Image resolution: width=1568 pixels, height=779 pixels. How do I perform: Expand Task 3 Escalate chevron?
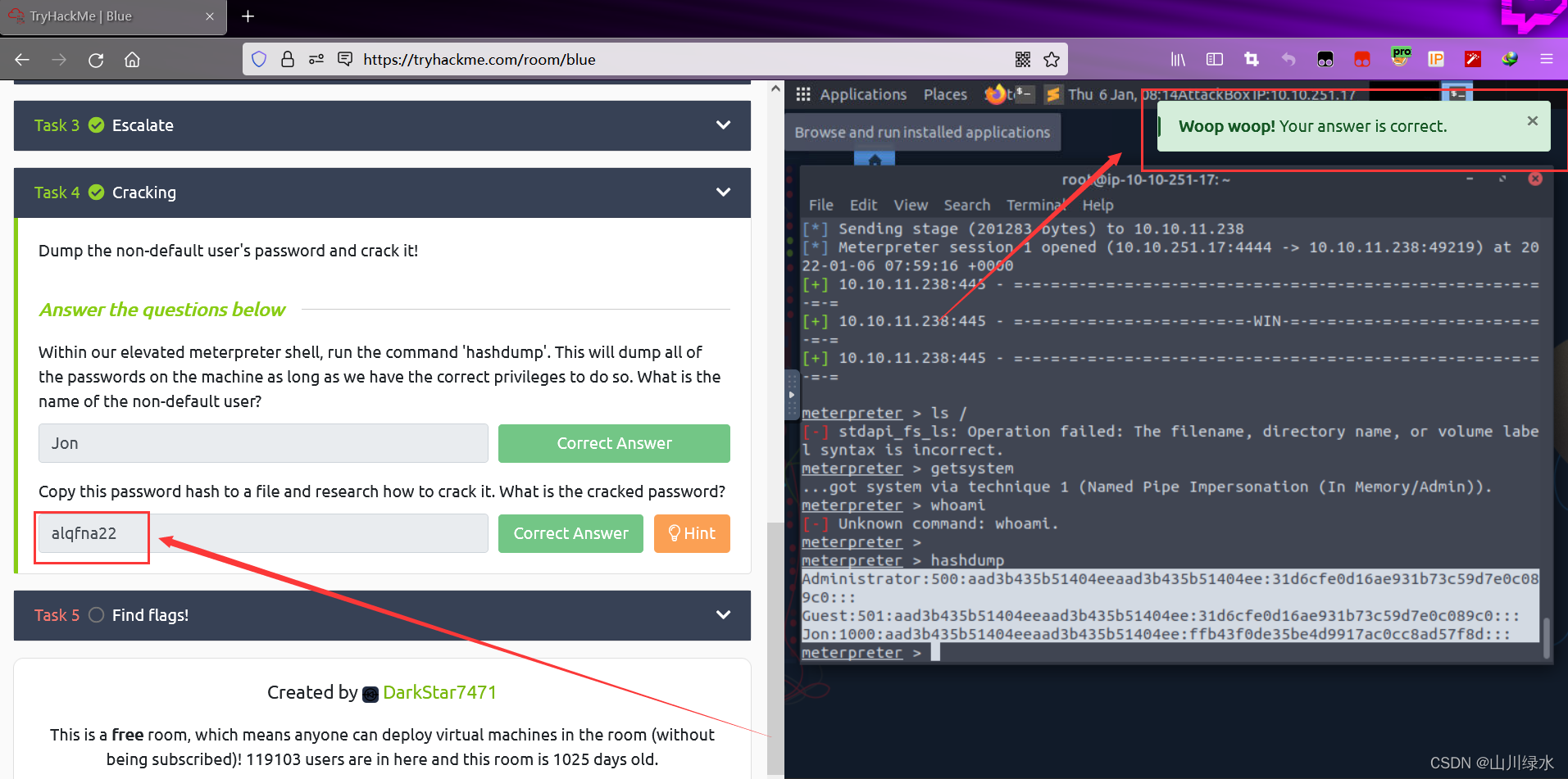tap(723, 125)
